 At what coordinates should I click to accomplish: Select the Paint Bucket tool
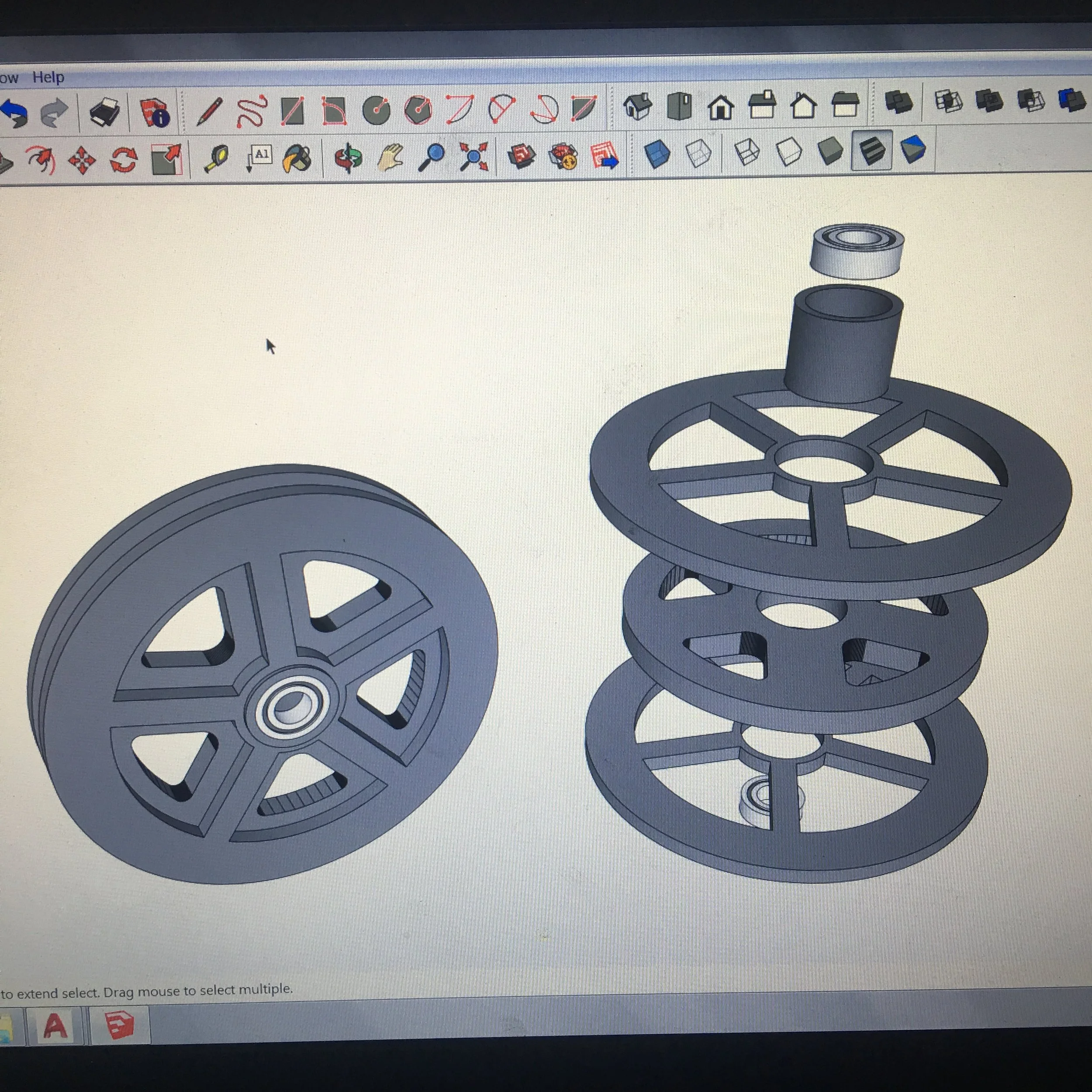coord(297,158)
